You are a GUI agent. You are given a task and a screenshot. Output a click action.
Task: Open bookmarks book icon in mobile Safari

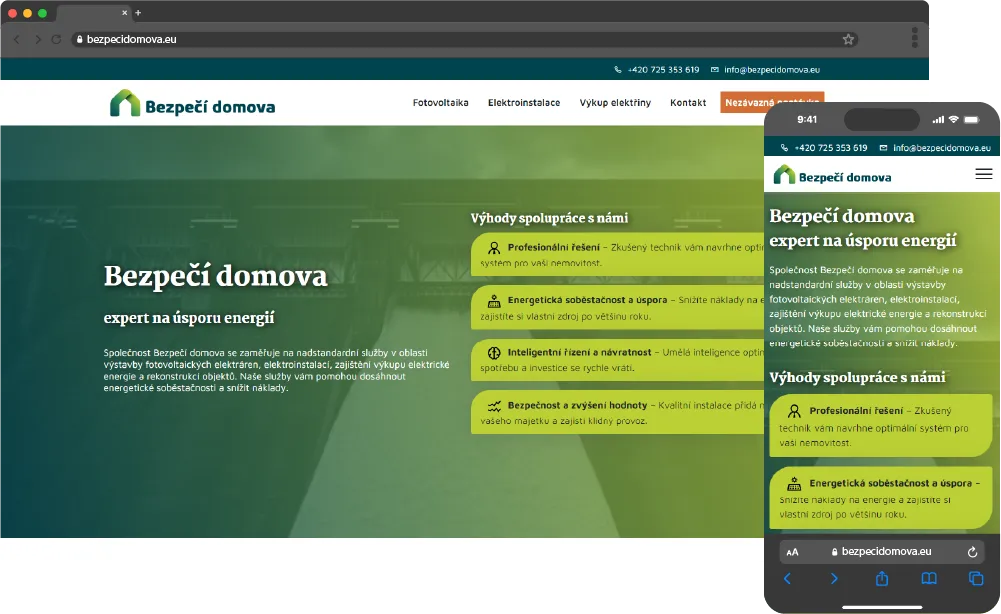tap(929, 579)
